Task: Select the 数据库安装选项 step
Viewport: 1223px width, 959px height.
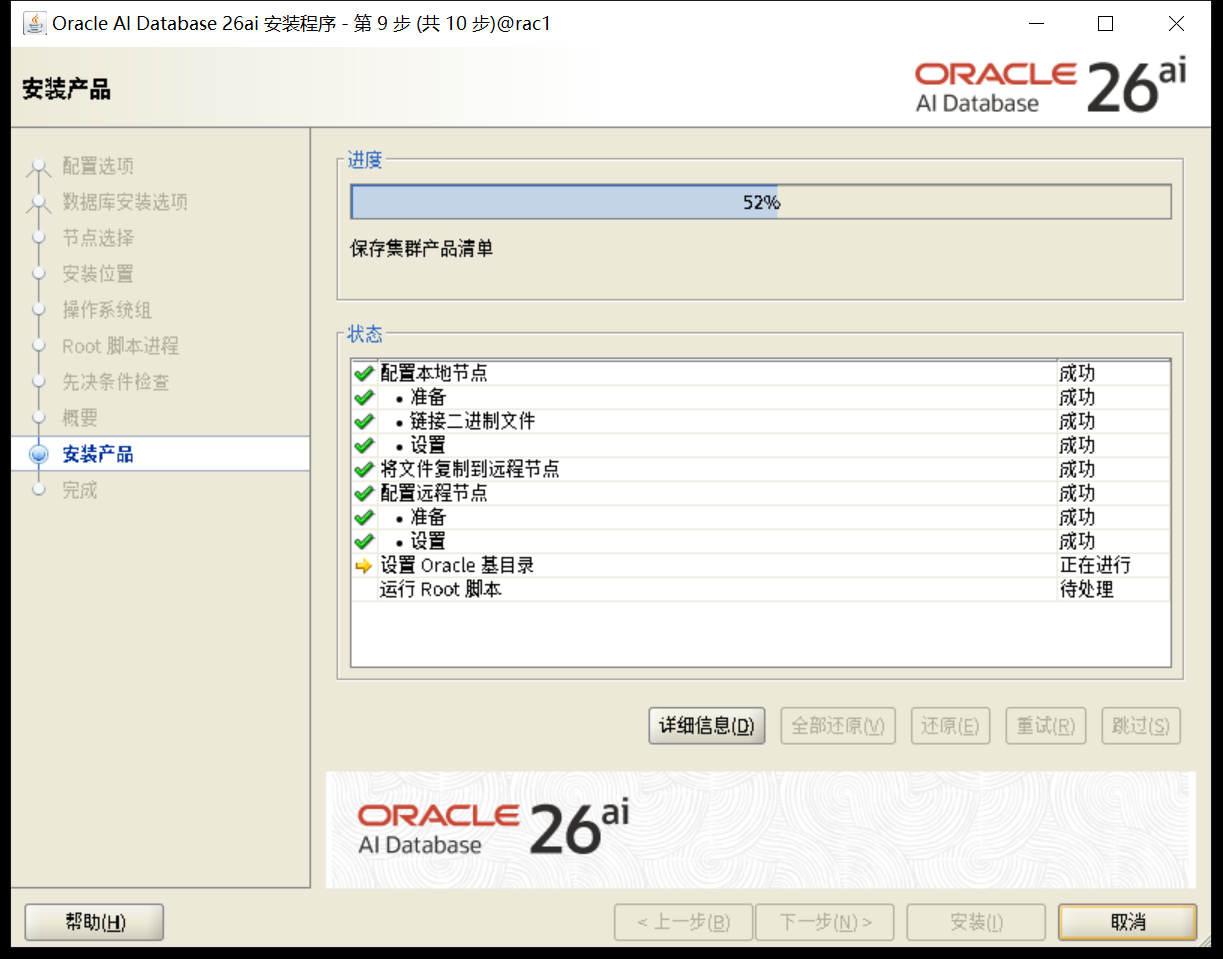Action: tap(125, 202)
